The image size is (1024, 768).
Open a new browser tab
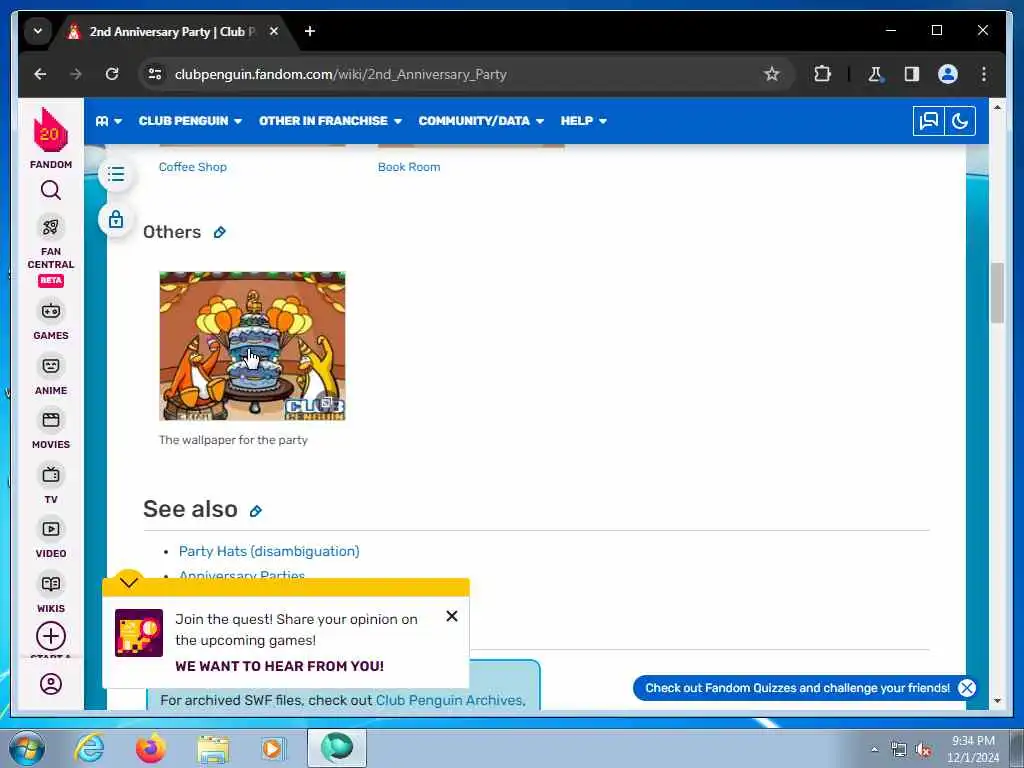[310, 31]
